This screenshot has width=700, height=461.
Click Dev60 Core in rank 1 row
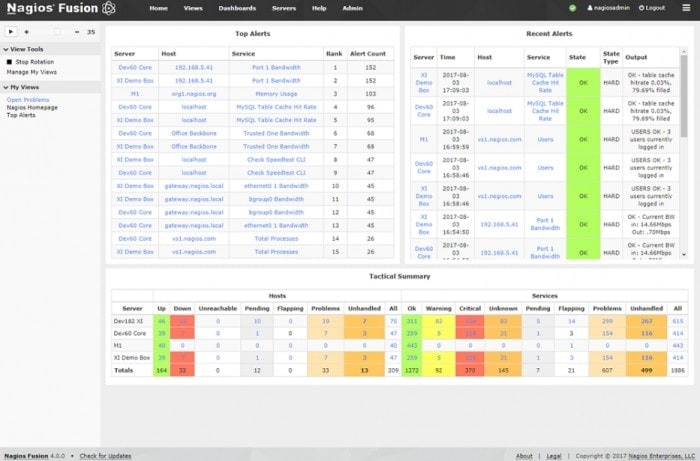135,67
